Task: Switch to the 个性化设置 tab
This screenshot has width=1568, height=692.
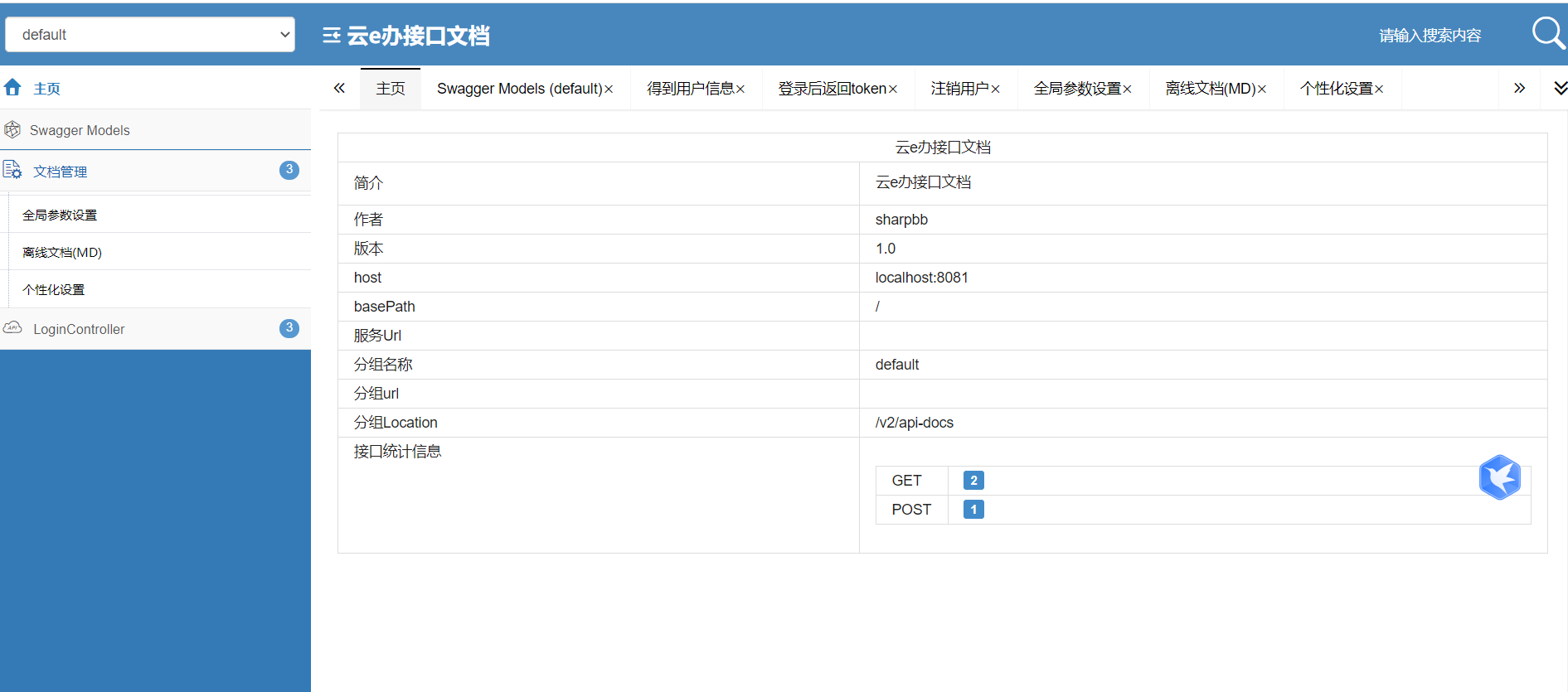Action: click(1336, 89)
